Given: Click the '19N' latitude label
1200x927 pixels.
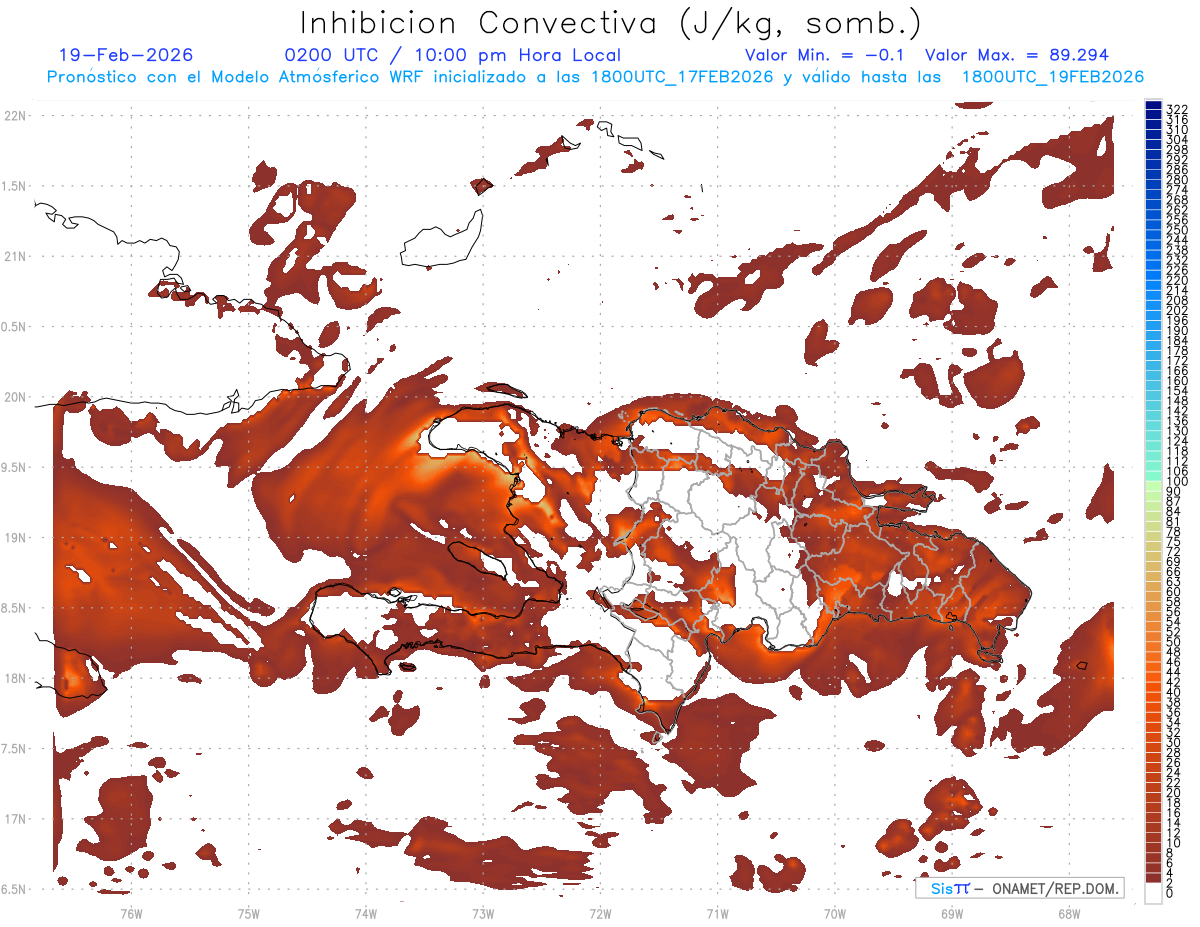Looking at the screenshot, I should point(16,538).
